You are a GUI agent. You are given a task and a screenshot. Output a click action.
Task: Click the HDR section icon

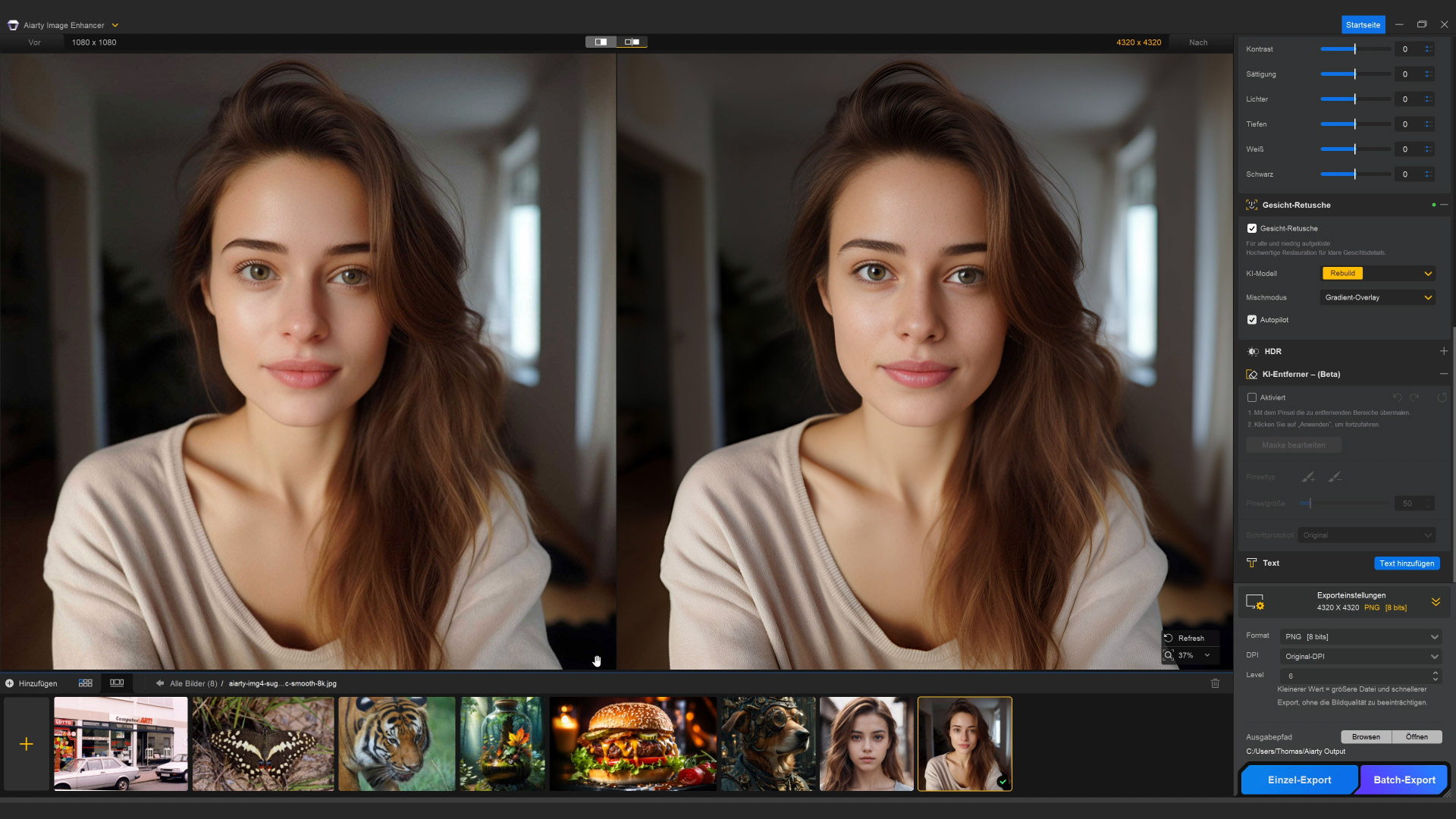1253,352
